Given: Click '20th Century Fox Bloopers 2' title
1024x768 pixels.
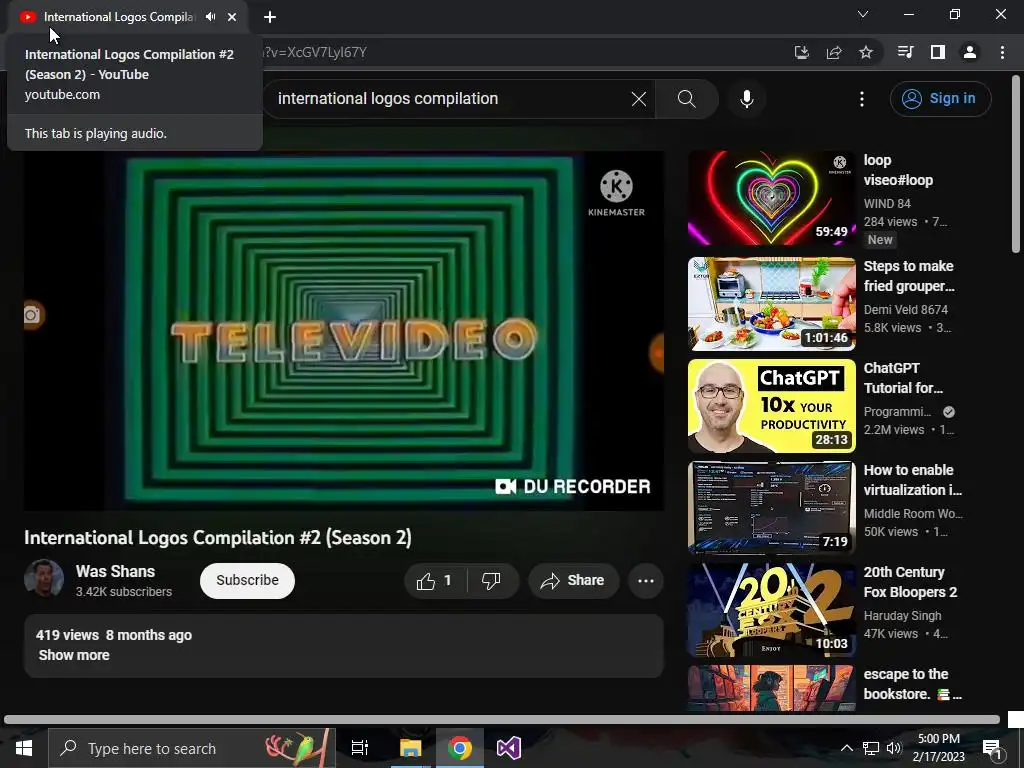Looking at the screenshot, I should (x=910, y=582).
